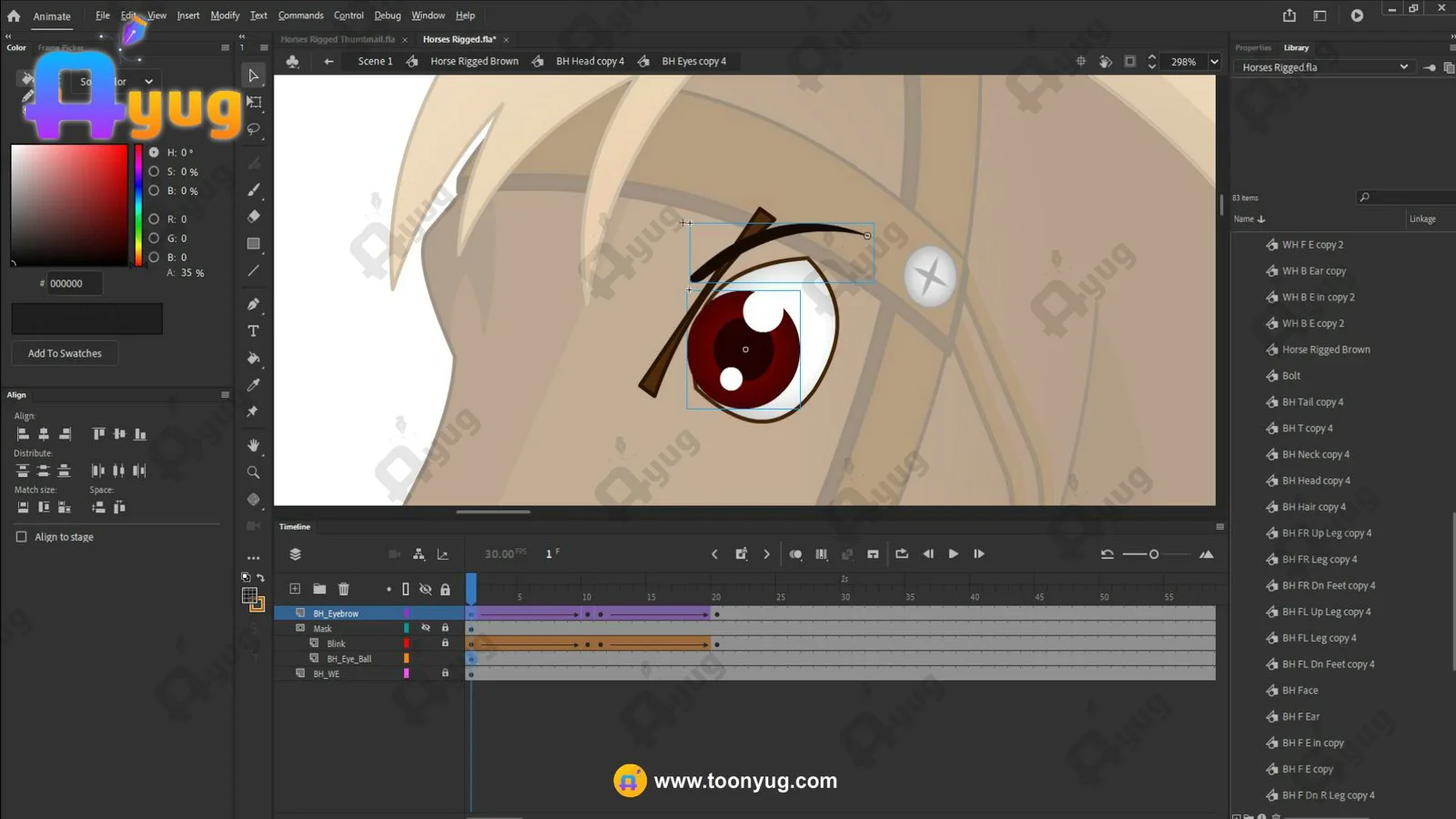Image resolution: width=1456 pixels, height=819 pixels.
Task: Select the Text tool
Action: pyautogui.click(x=254, y=331)
